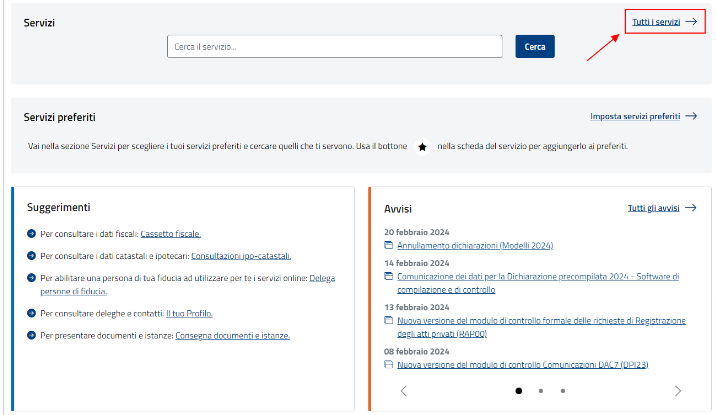Open the 'Tutti gli avvisi' link
This screenshot has height=415, width=716.
pyautogui.click(x=653, y=208)
